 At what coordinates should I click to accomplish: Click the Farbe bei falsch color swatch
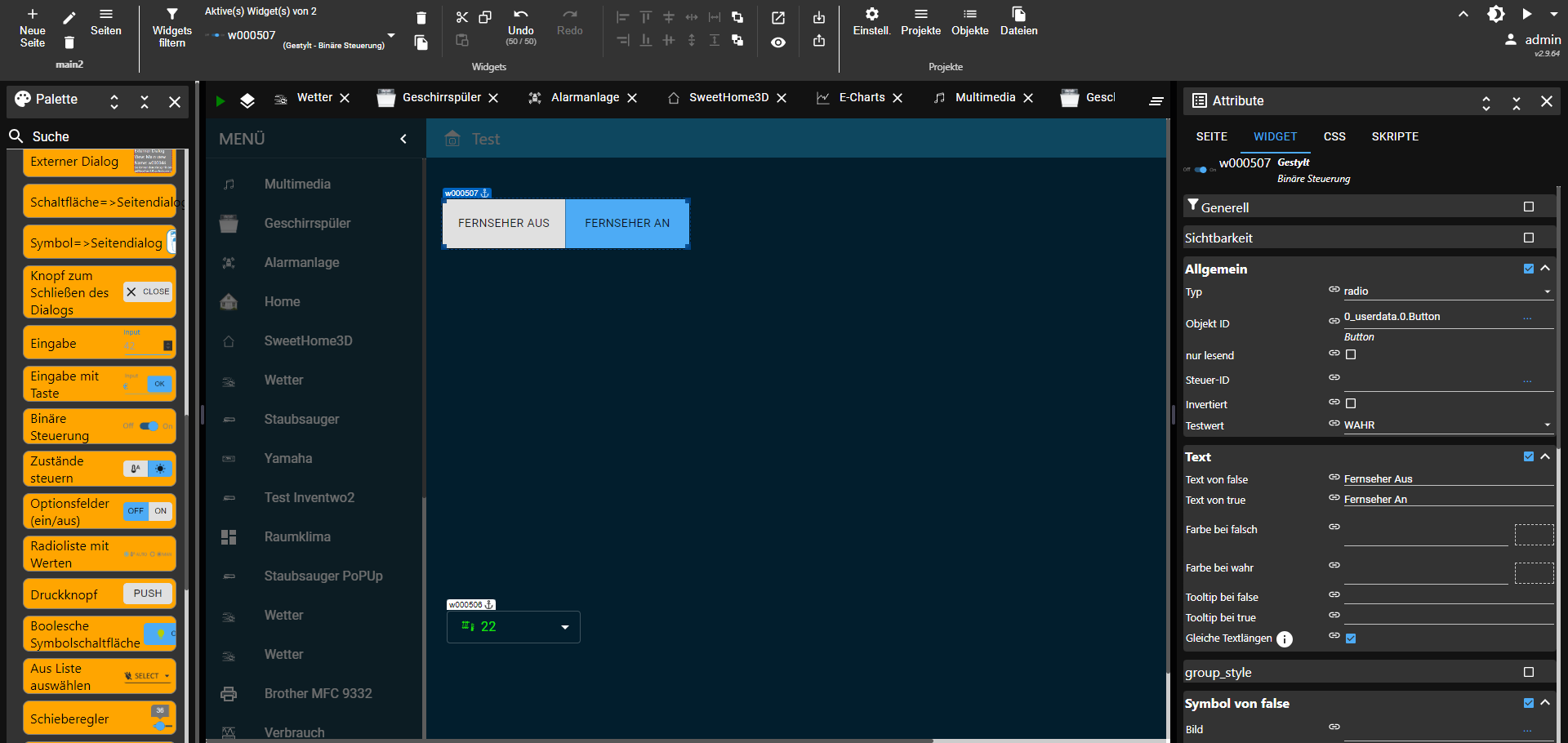click(x=1534, y=535)
